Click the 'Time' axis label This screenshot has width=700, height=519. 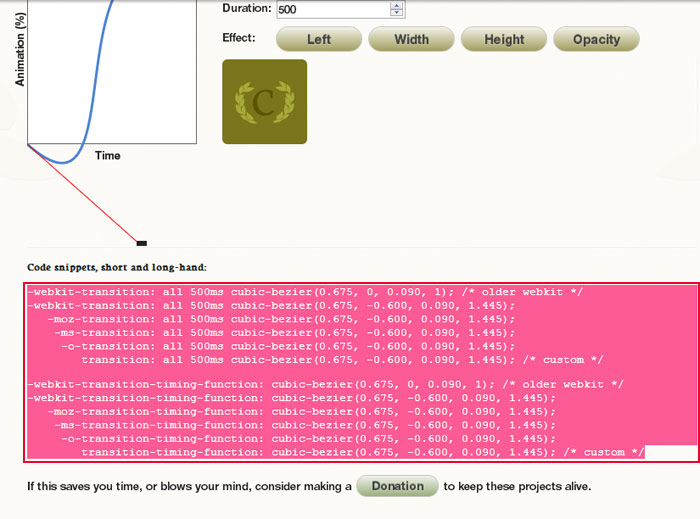pyautogui.click(x=108, y=156)
